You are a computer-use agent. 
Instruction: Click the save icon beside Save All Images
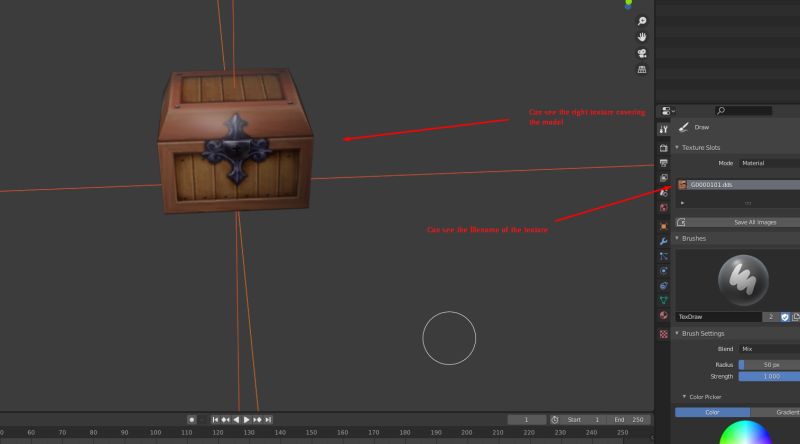[x=681, y=222]
